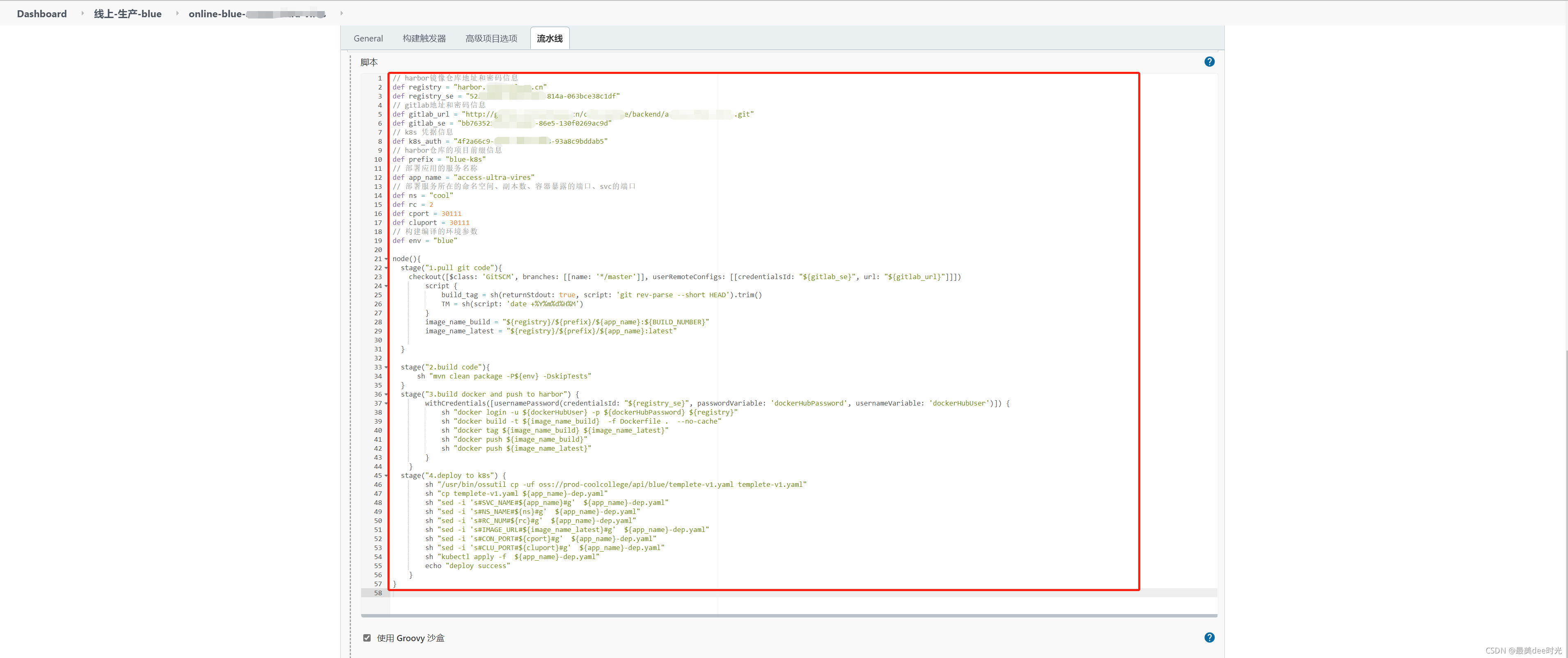Screen dimensions: 1568x658
Task: Click line number 1 in editor gutter
Action: point(380,78)
